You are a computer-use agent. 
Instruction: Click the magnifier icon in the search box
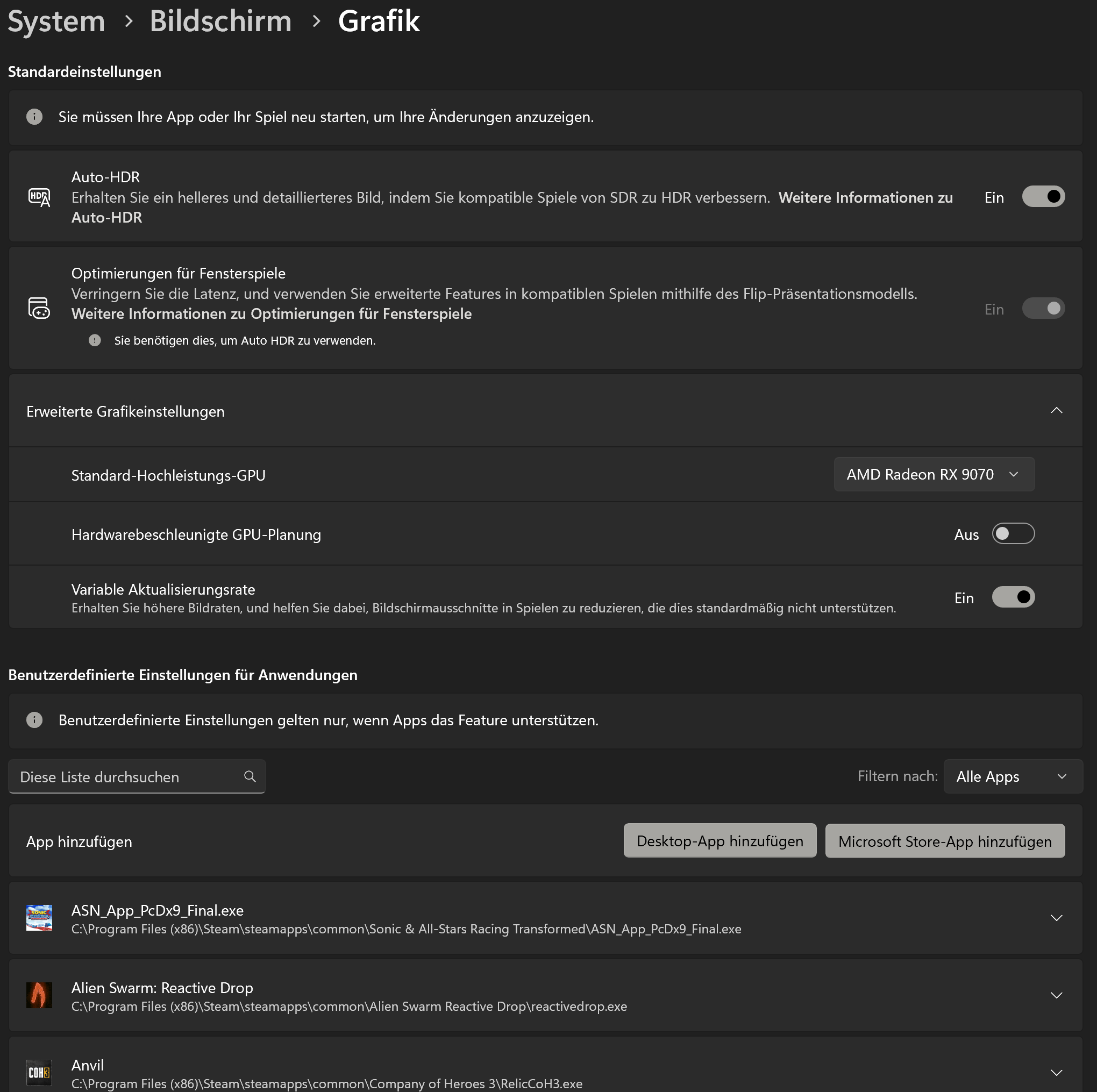click(250, 776)
